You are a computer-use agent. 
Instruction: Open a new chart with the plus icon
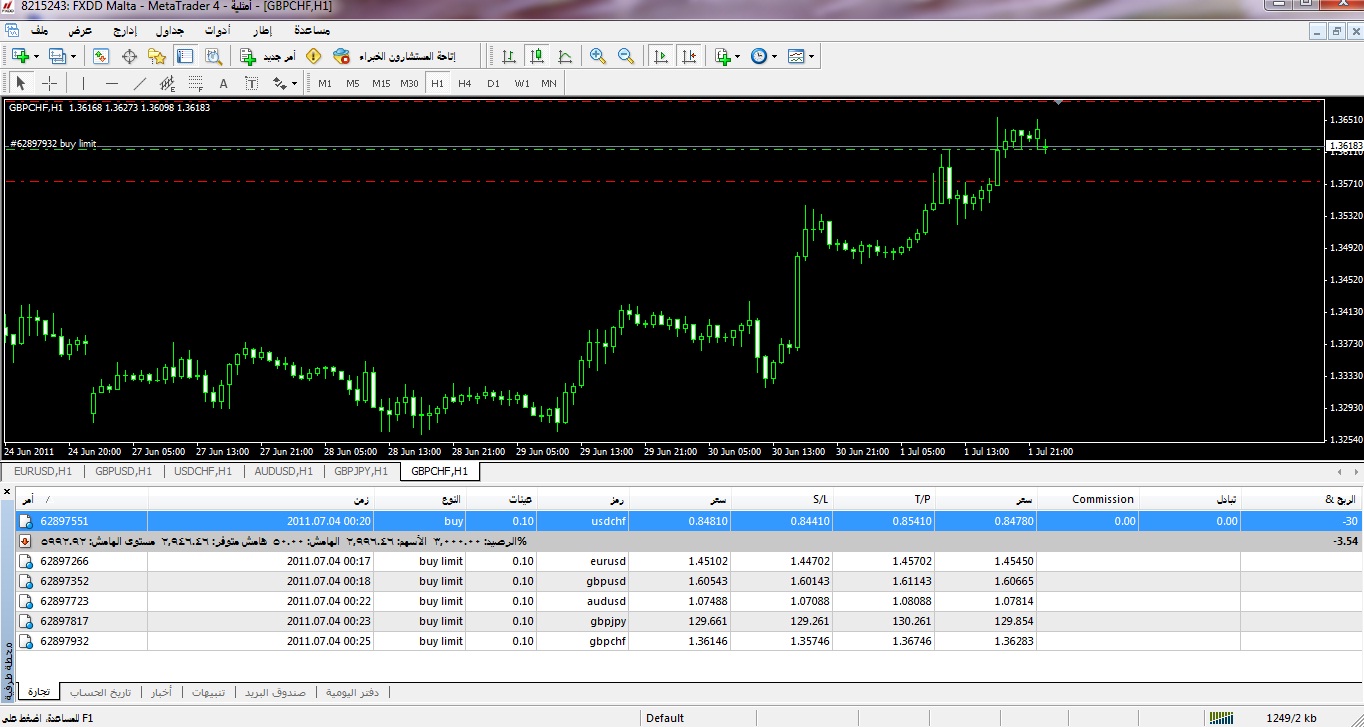(x=20, y=57)
